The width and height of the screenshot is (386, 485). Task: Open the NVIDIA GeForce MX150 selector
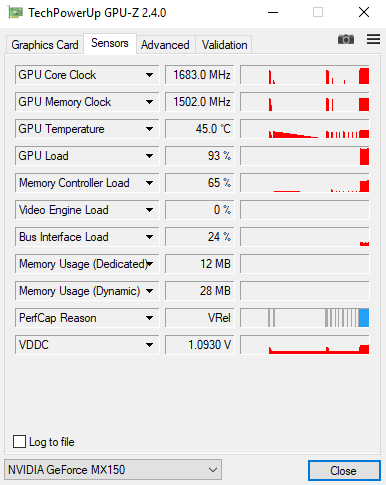pyautogui.click(x=113, y=470)
